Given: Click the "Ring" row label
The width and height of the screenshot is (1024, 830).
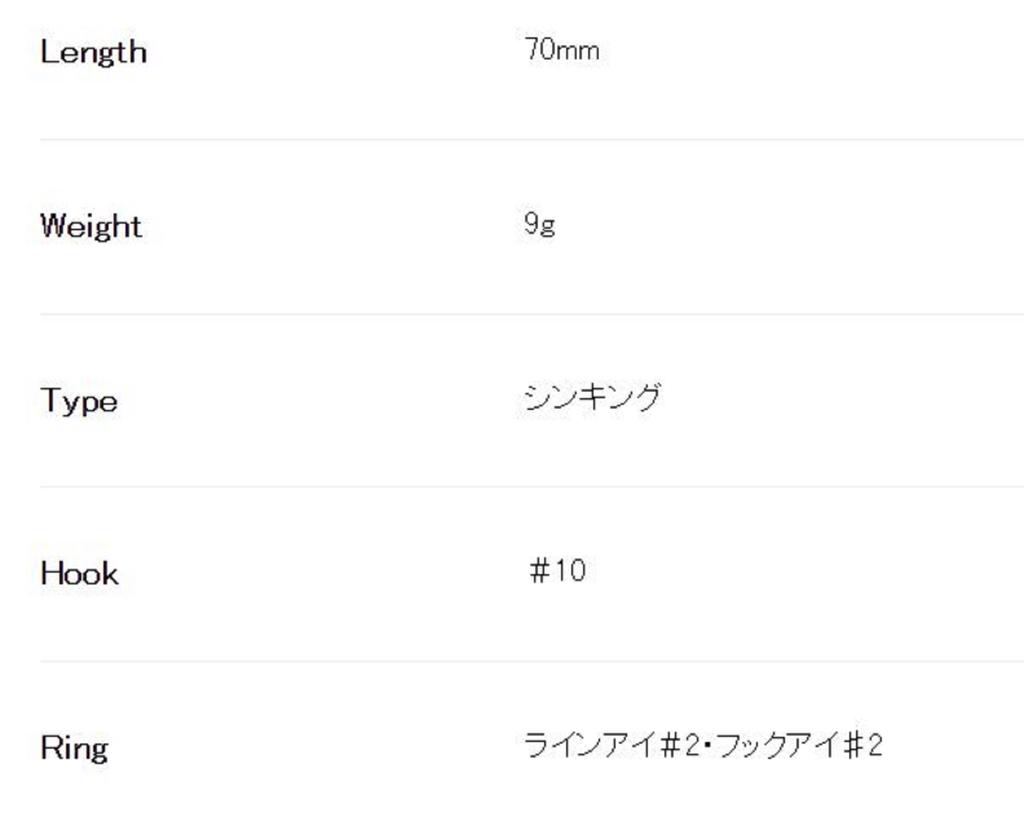Looking at the screenshot, I should point(74,748).
